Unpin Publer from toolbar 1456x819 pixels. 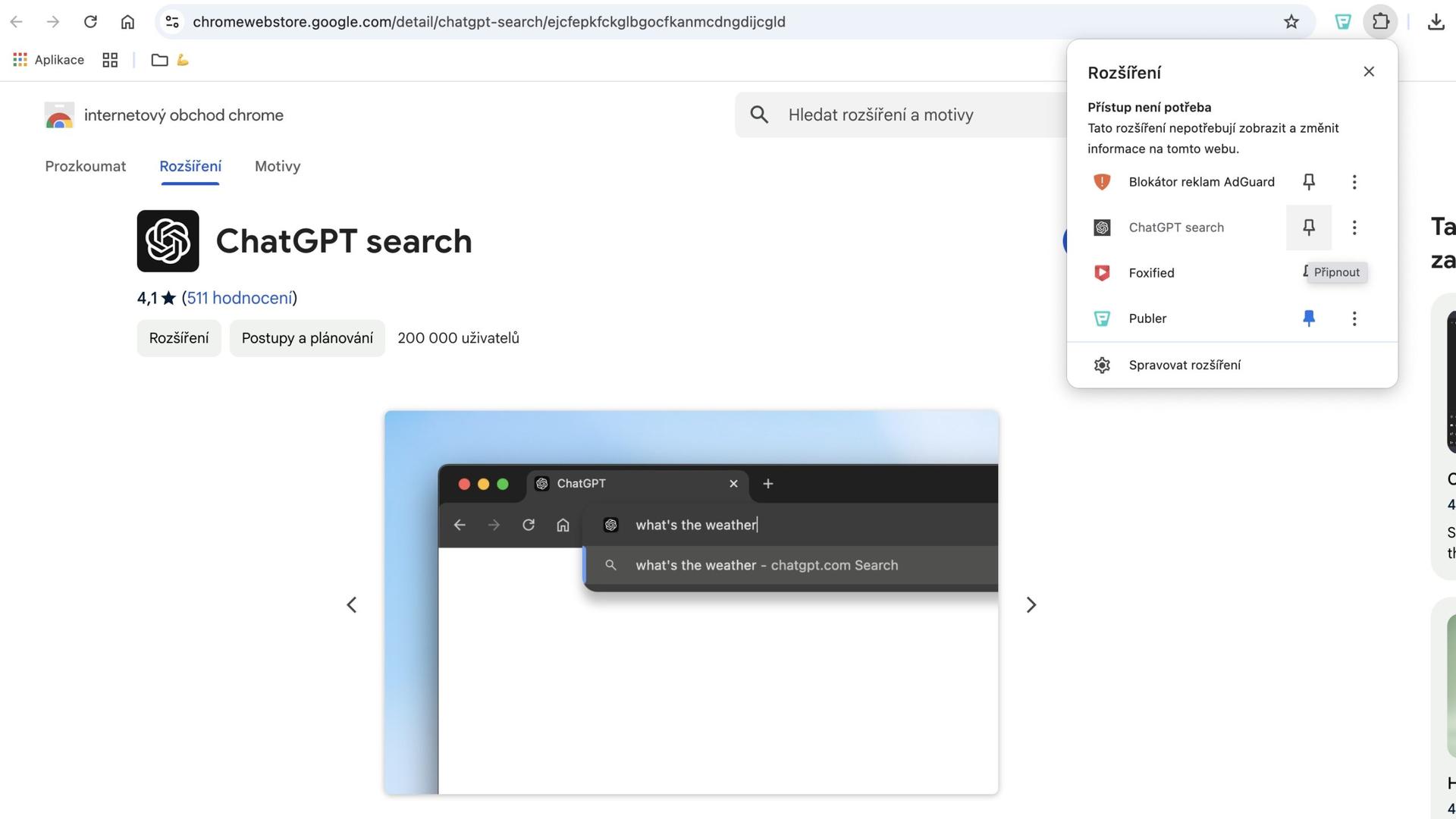coord(1309,318)
